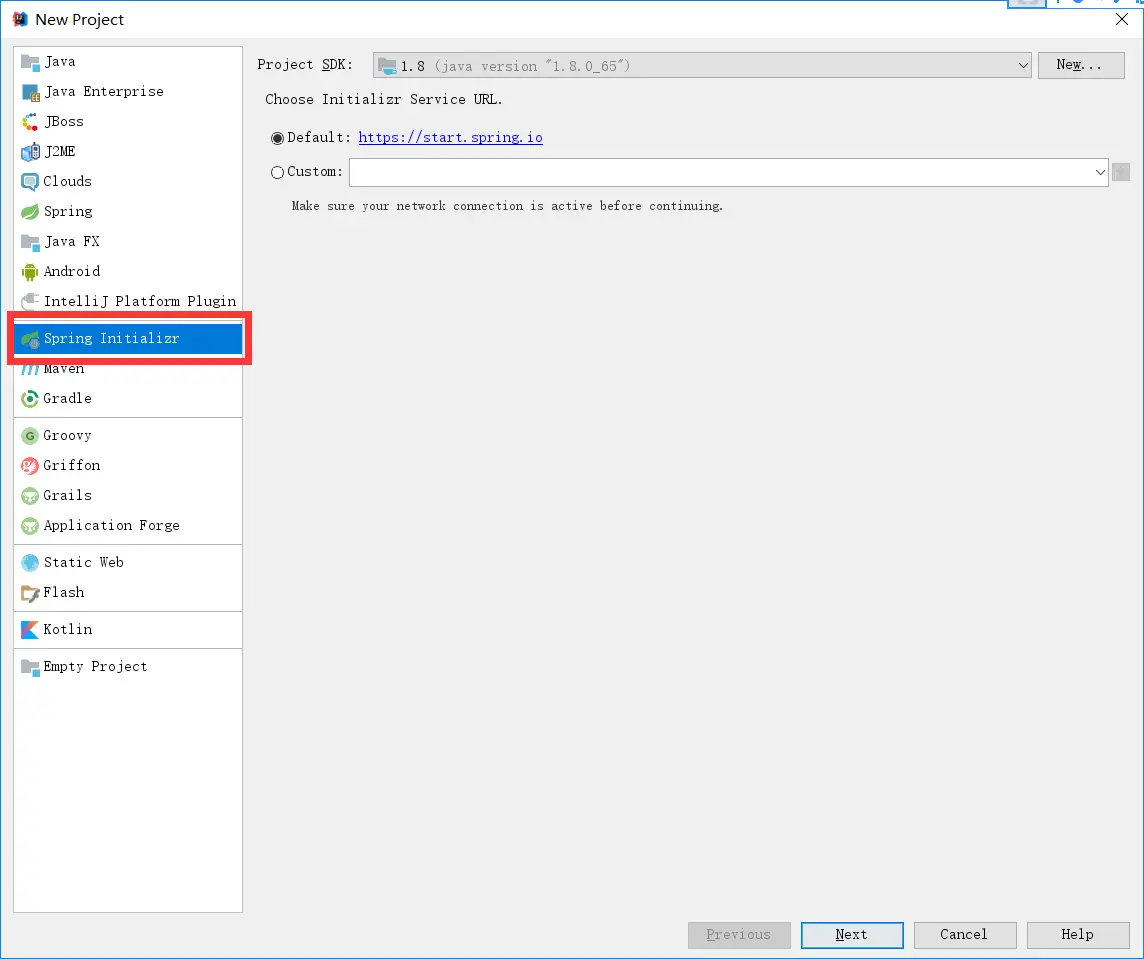Image resolution: width=1144 pixels, height=959 pixels.
Task: Choose Spring Initializr in the list
Action: click(x=128, y=339)
